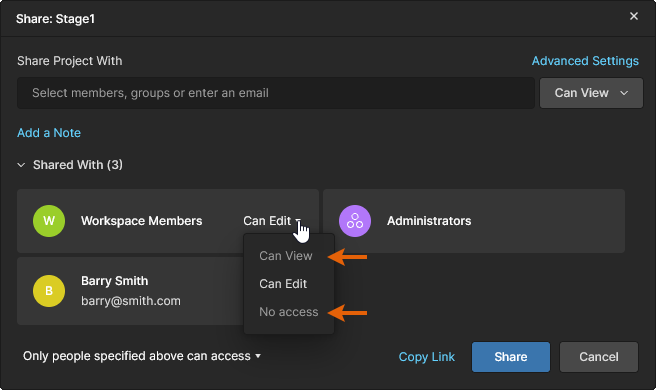Select the Administrators entry
This screenshot has height=390, width=656.
point(474,221)
